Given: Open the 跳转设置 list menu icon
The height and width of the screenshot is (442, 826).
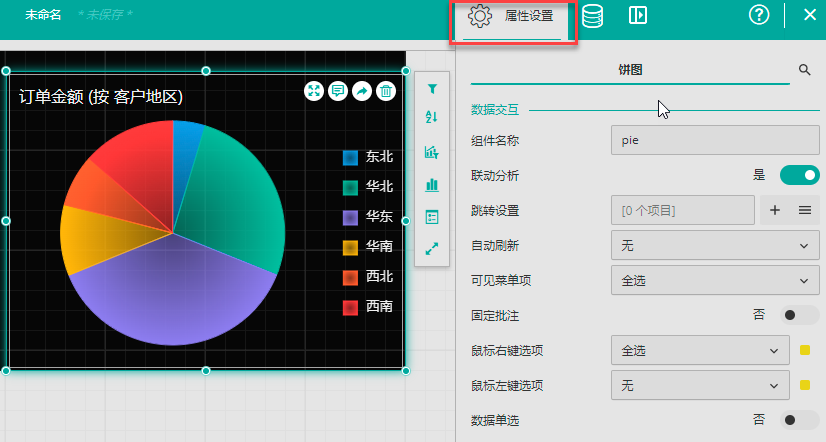Looking at the screenshot, I should [804, 210].
